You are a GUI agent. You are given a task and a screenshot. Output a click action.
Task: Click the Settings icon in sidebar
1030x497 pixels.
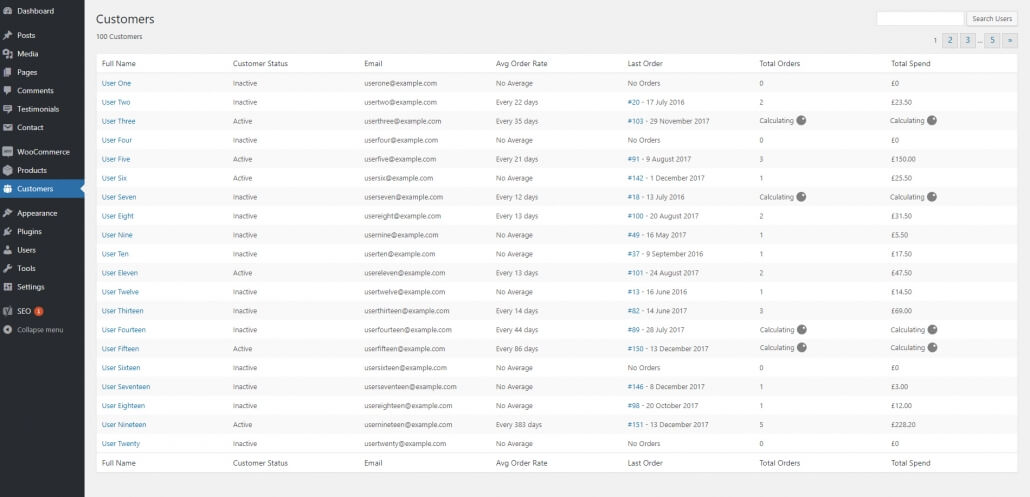click(8, 287)
